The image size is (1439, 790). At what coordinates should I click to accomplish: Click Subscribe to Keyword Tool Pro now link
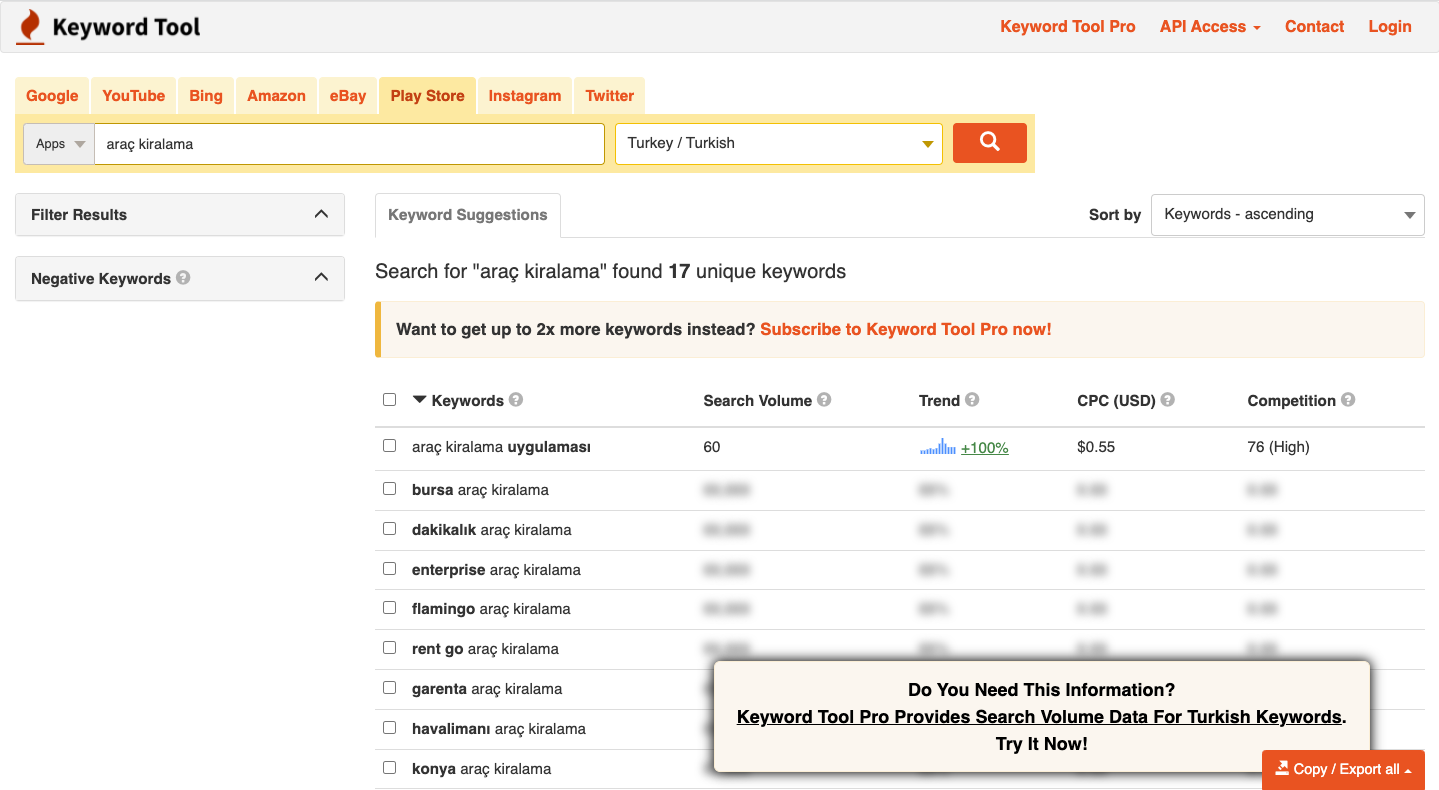[x=906, y=329]
